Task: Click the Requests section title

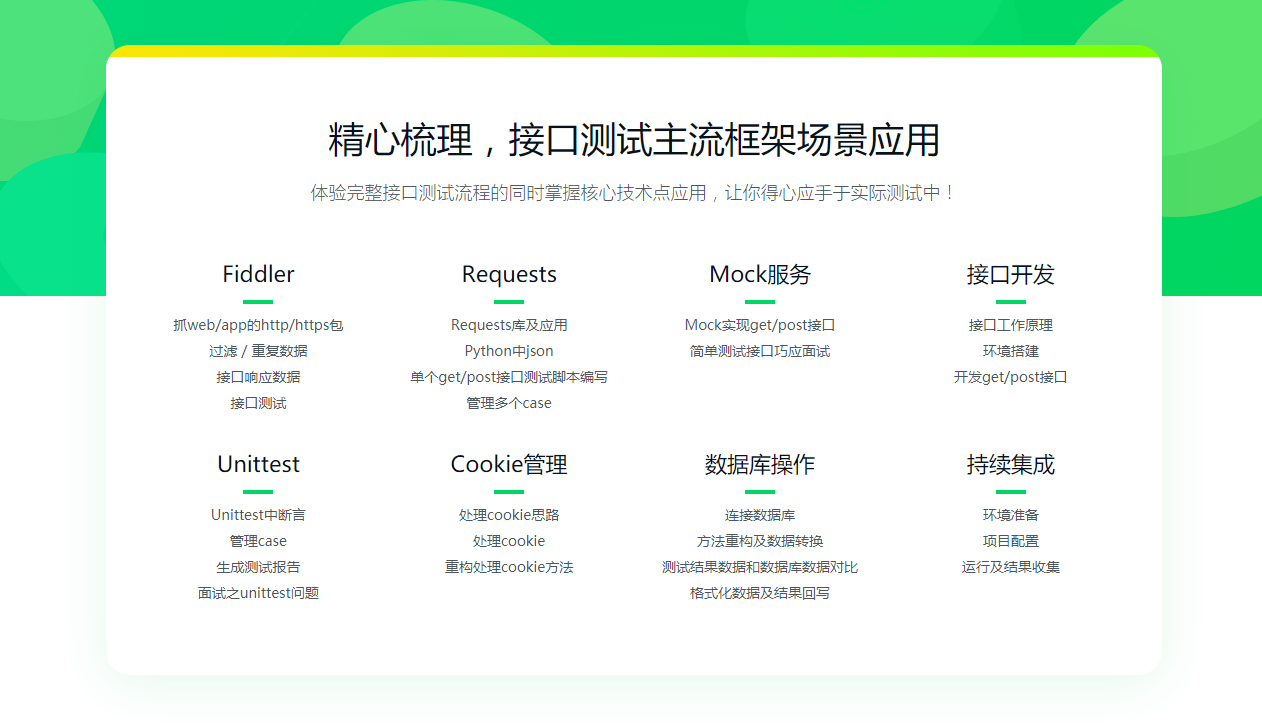Action: [x=509, y=274]
